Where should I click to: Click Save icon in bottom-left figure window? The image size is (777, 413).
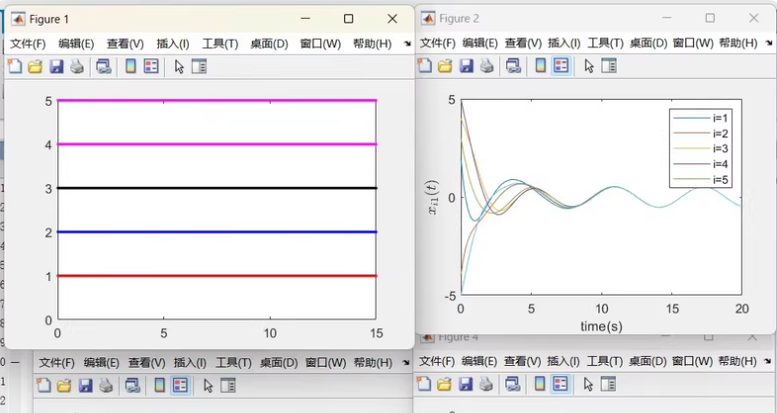(x=85, y=386)
